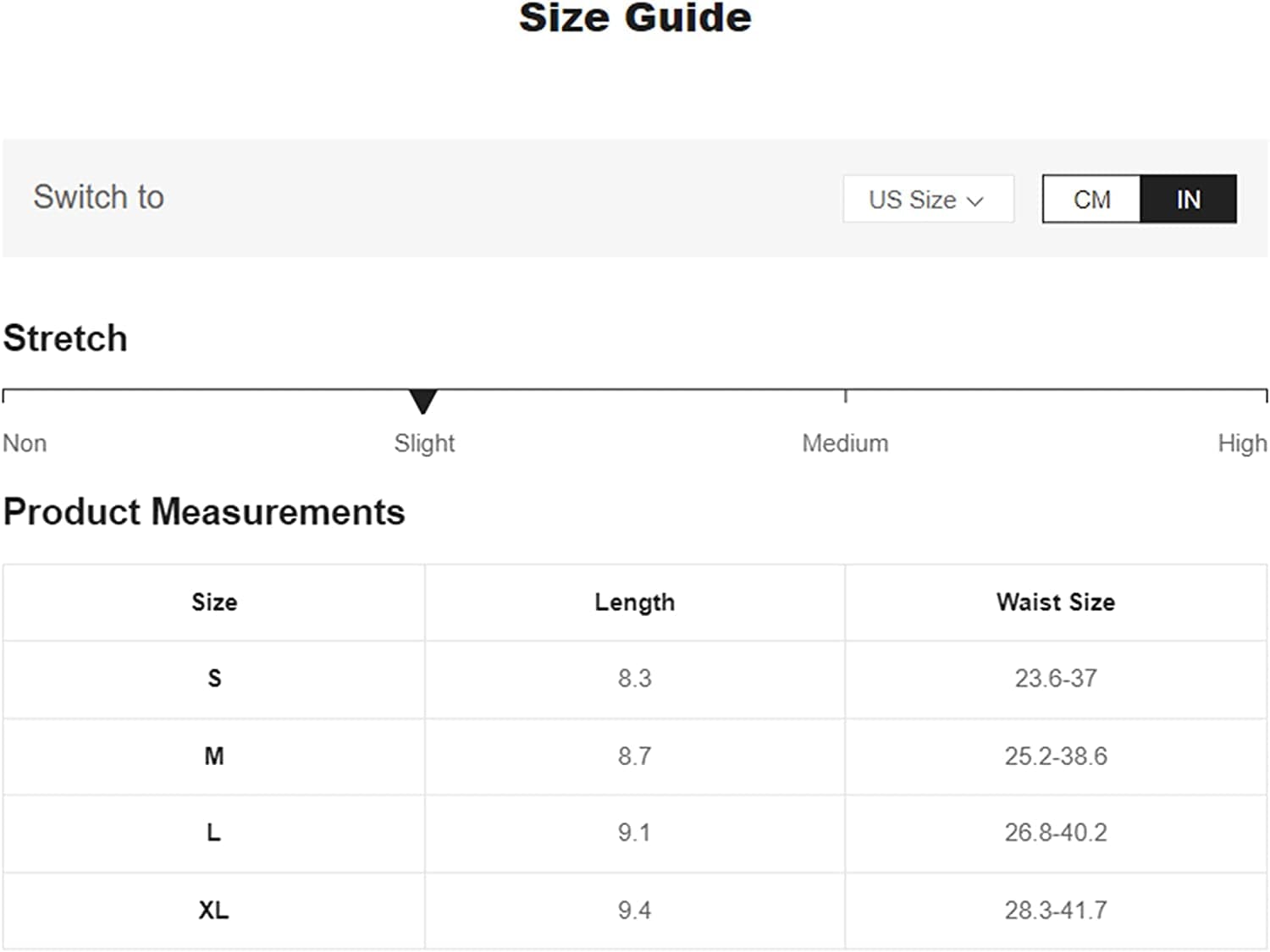This screenshot has height=952, width=1270.
Task: Click the Length column header
Action: [634, 603]
